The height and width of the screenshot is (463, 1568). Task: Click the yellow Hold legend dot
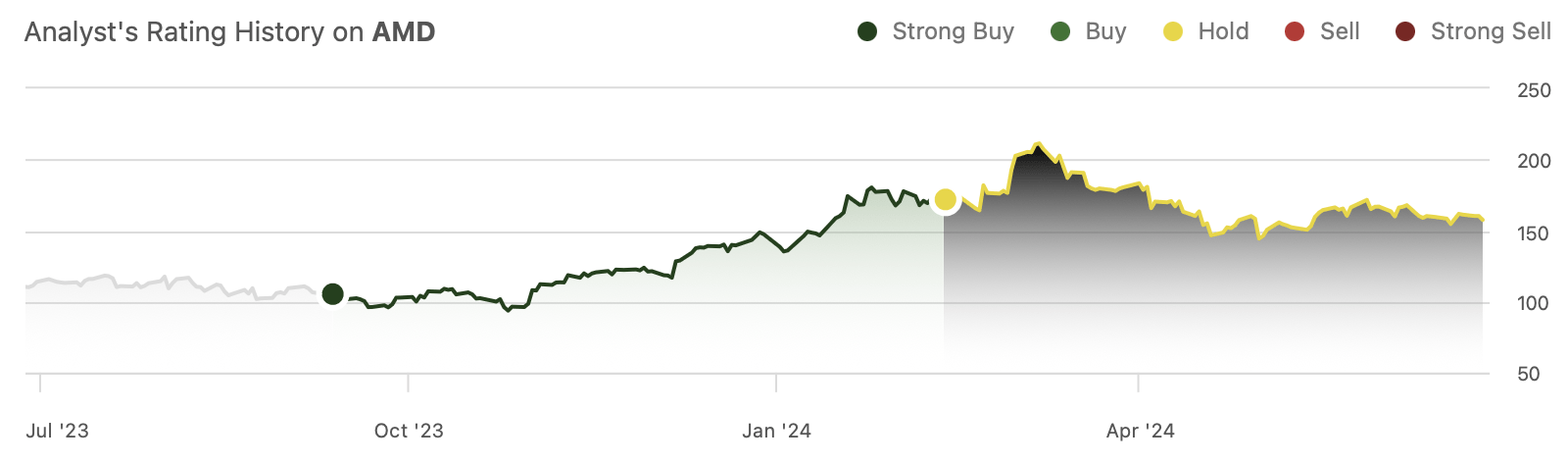1172,32
